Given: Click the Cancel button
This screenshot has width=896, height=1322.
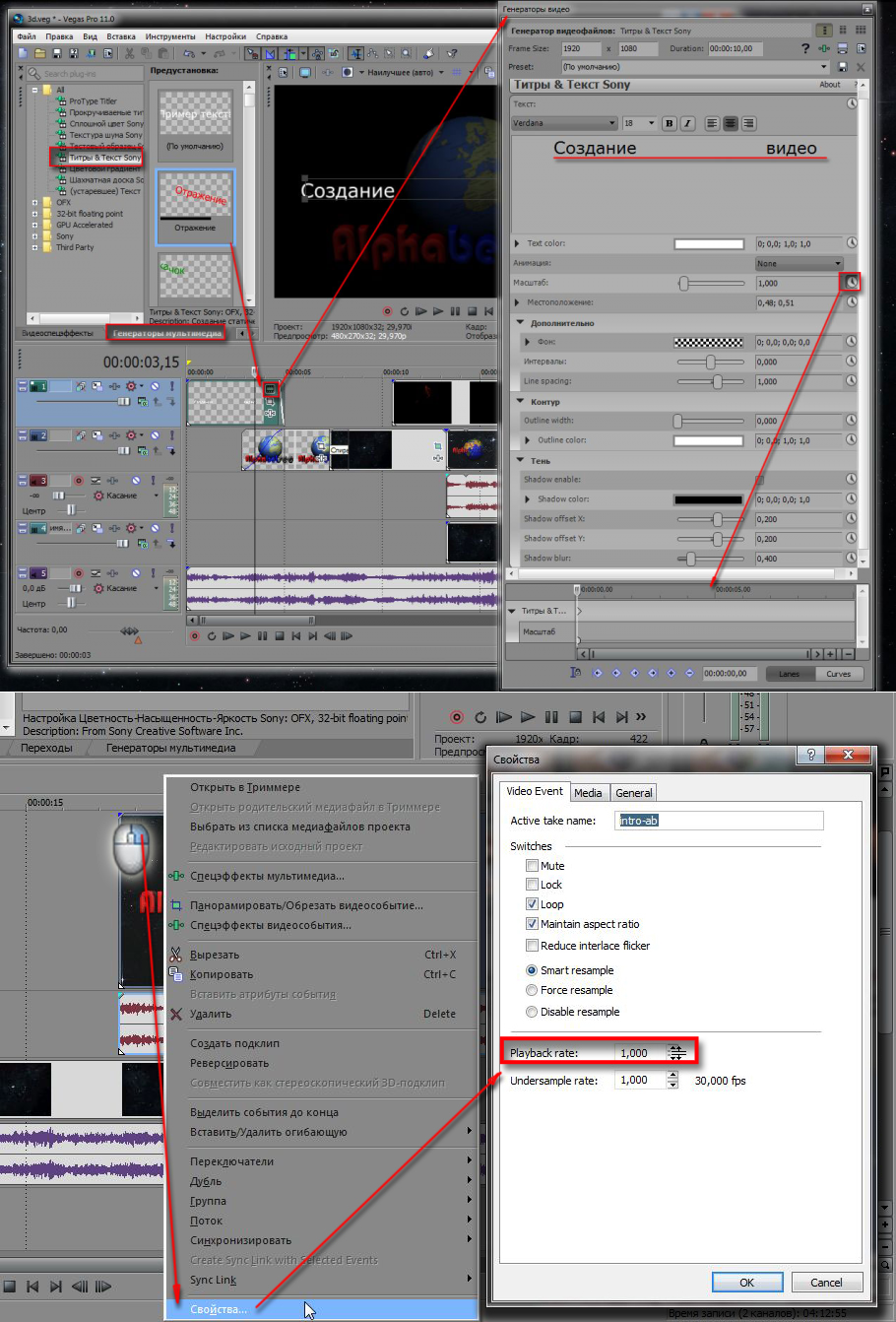Looking at the screenshot, I should tap(826, 1282).
